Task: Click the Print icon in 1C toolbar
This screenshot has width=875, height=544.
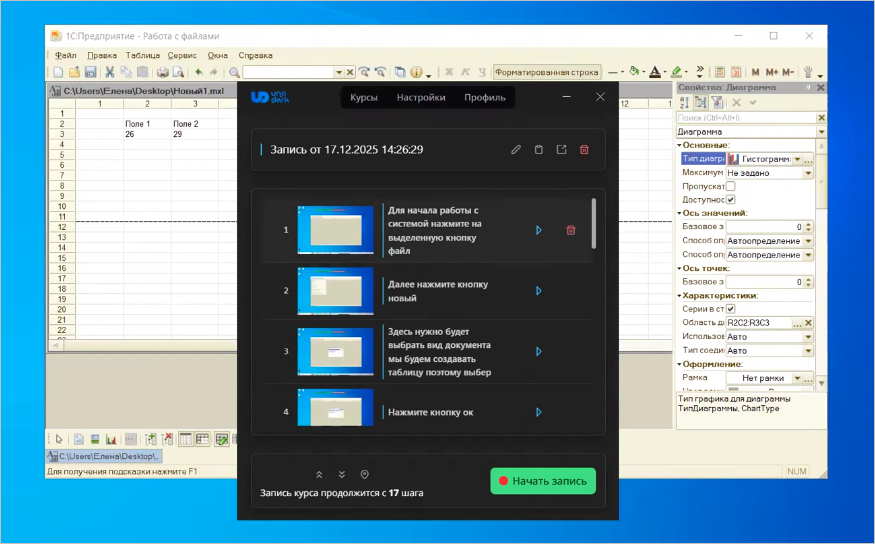Action: (x=162, y=72)
